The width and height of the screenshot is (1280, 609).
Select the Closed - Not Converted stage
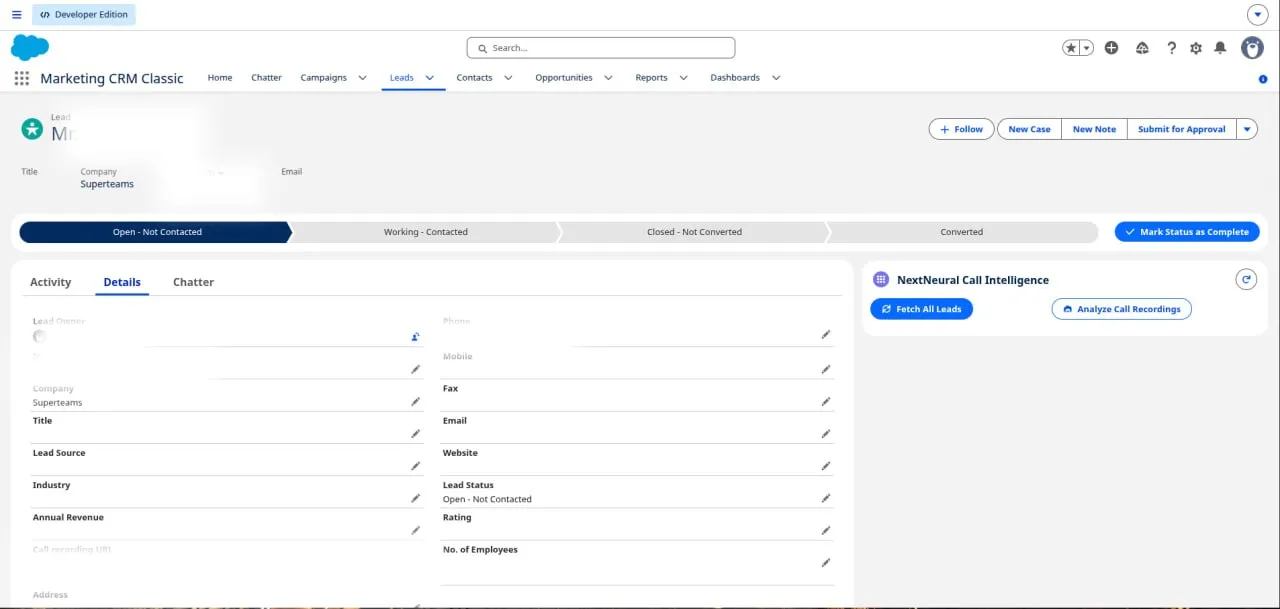click(x=694, y=232)
